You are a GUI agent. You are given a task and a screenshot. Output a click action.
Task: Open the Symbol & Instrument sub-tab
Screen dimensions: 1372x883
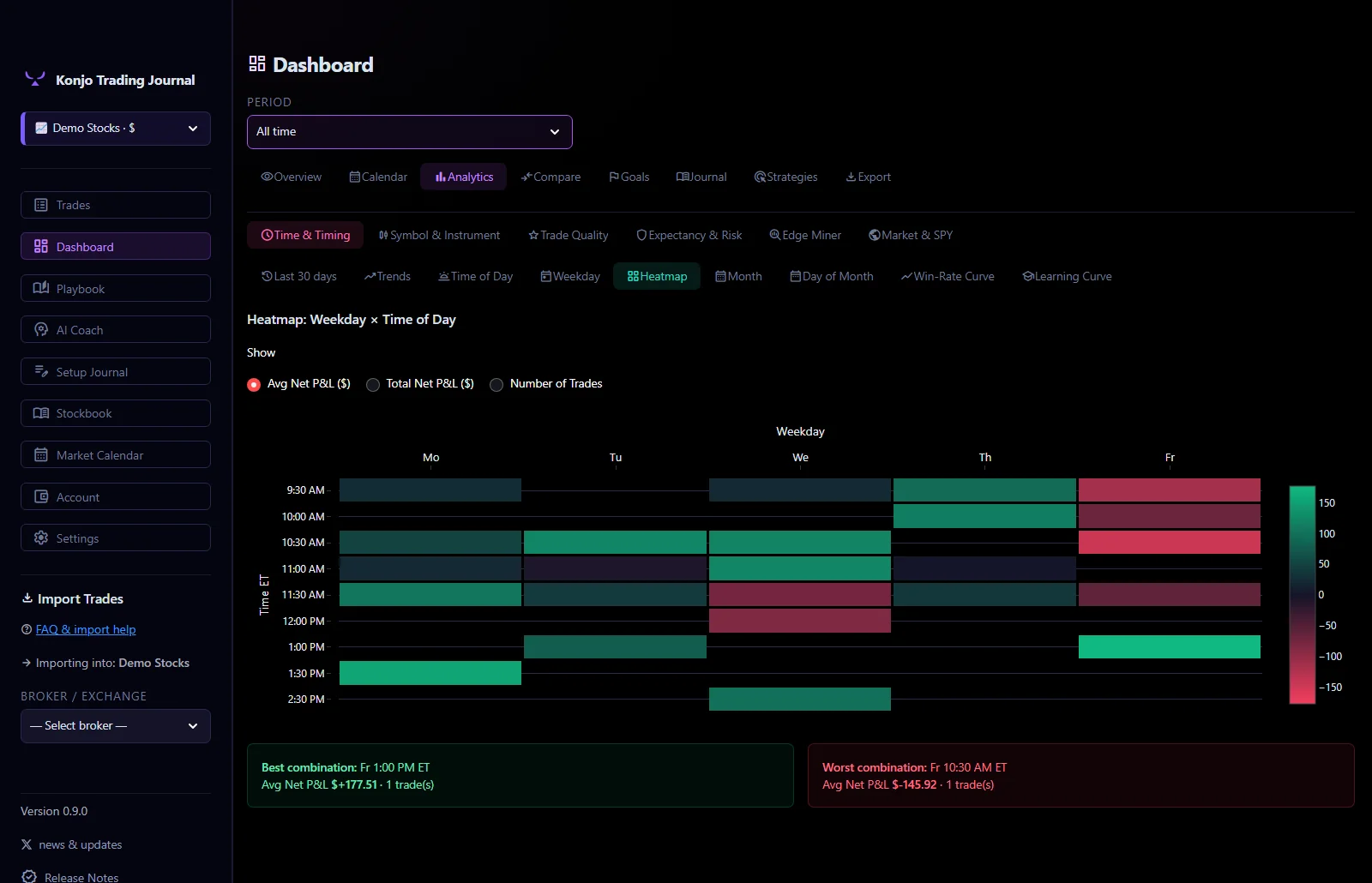click(x=440, y=235)
